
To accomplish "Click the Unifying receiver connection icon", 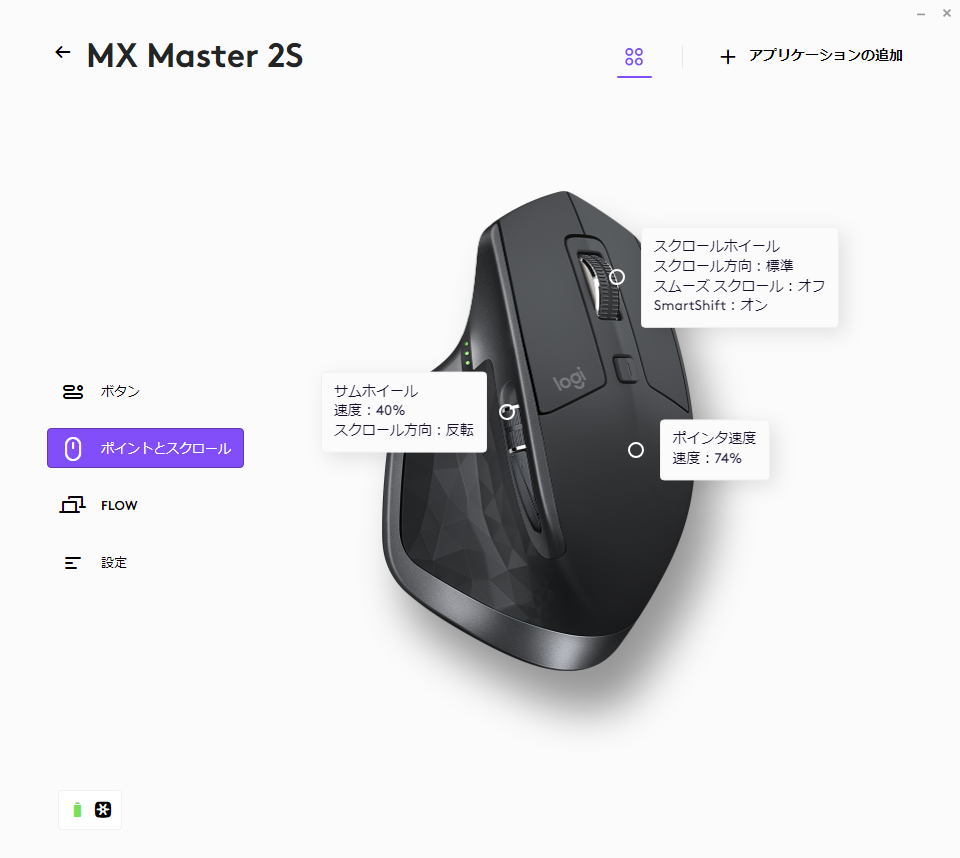I will click(103, 810).
